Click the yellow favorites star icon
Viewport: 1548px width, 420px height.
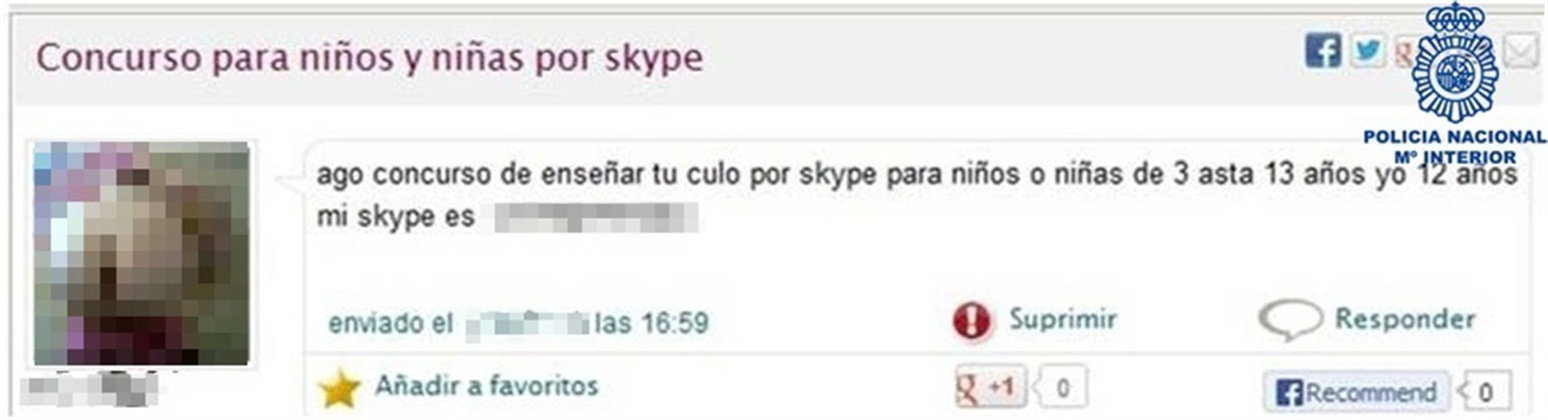(339, 389)
